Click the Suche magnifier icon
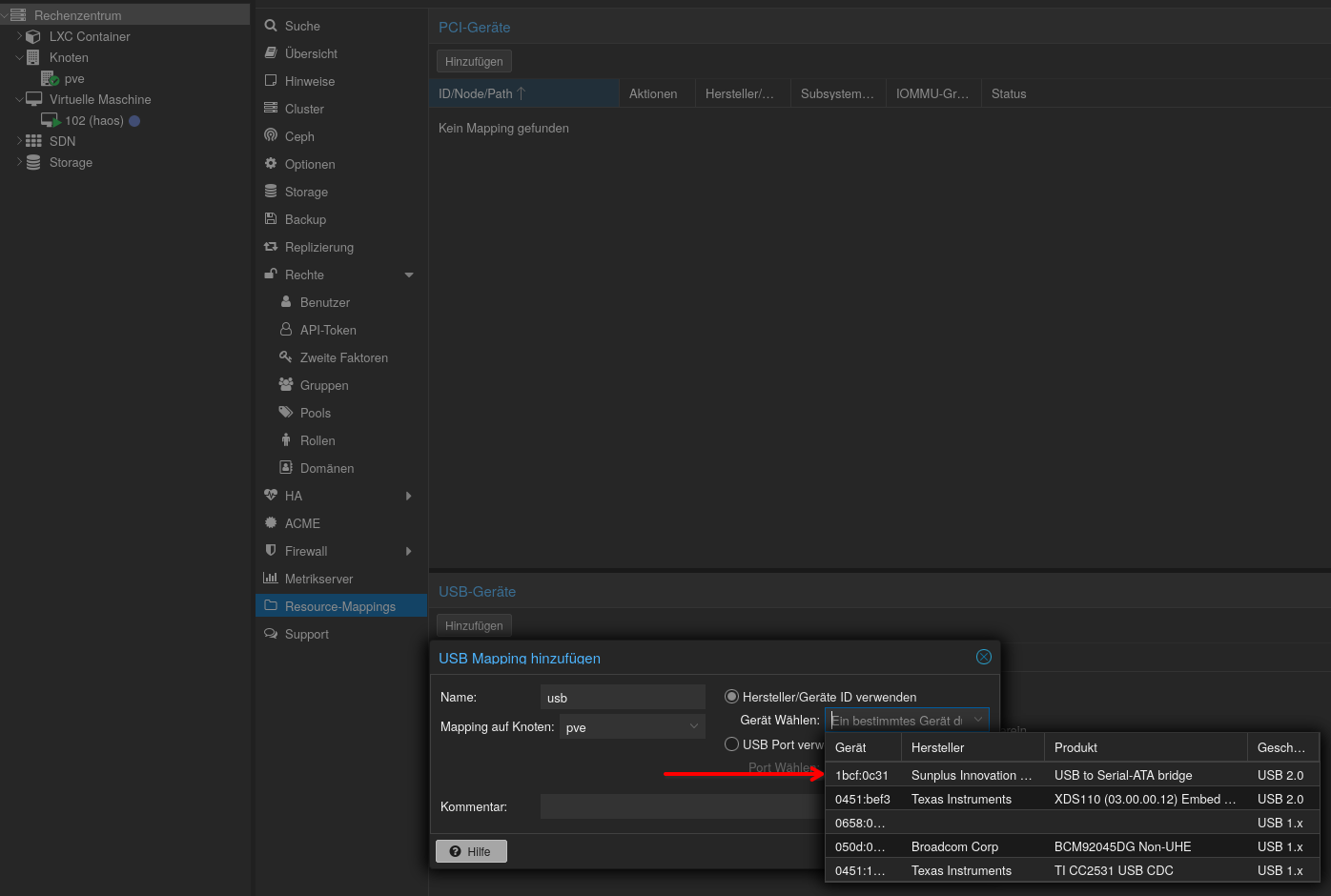Image resolution: width=1331 pixels, height=896 pixels. (x=271, y=26)
